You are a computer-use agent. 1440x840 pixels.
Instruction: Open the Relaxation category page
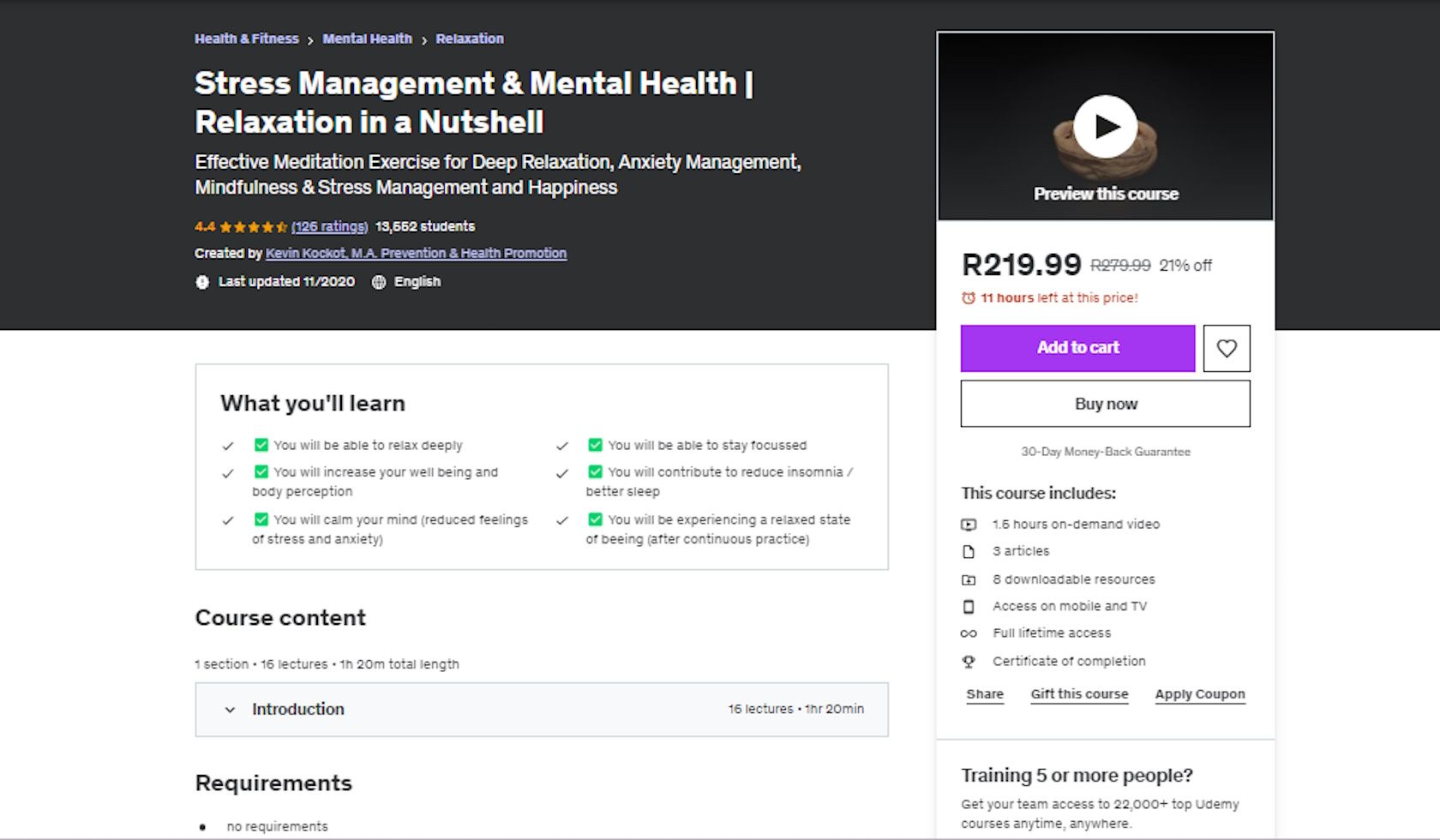click(470, 39)
